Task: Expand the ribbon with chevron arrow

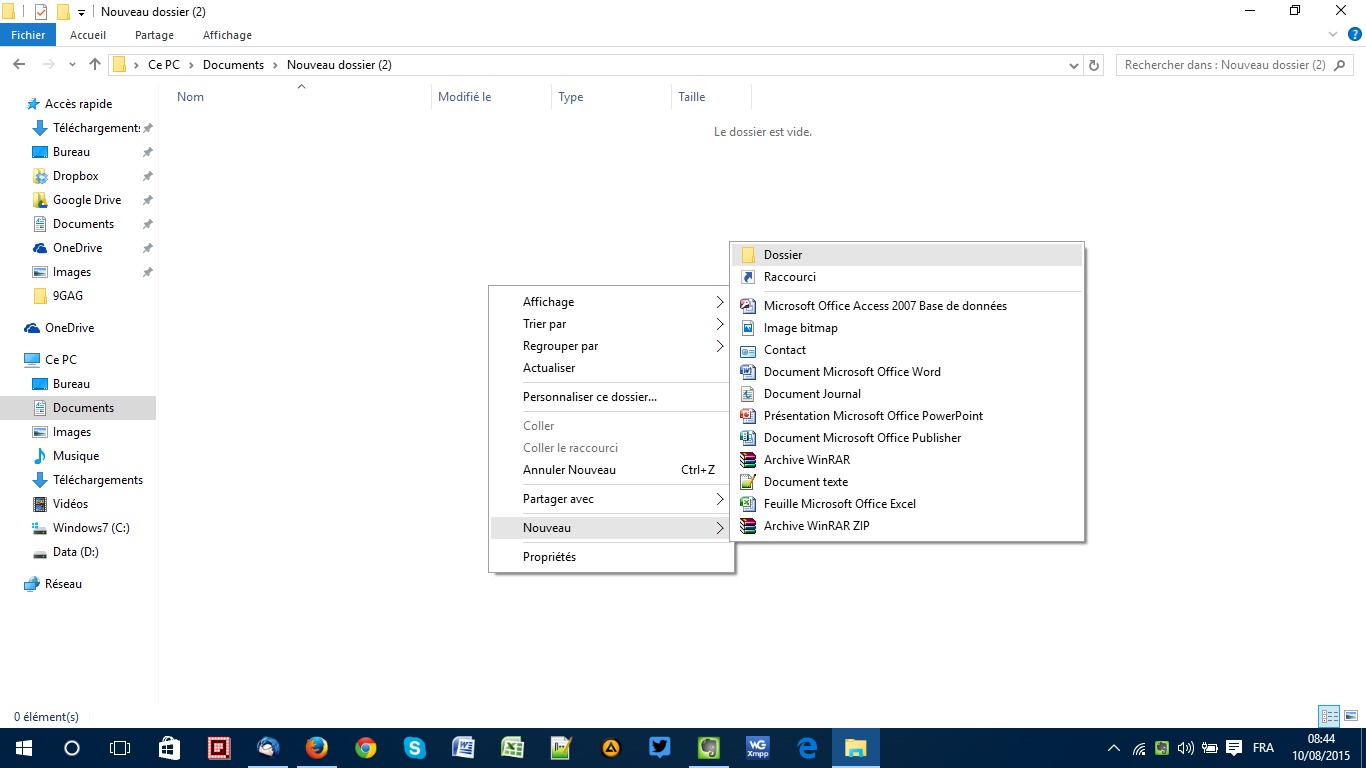Action: [1332, 35]
